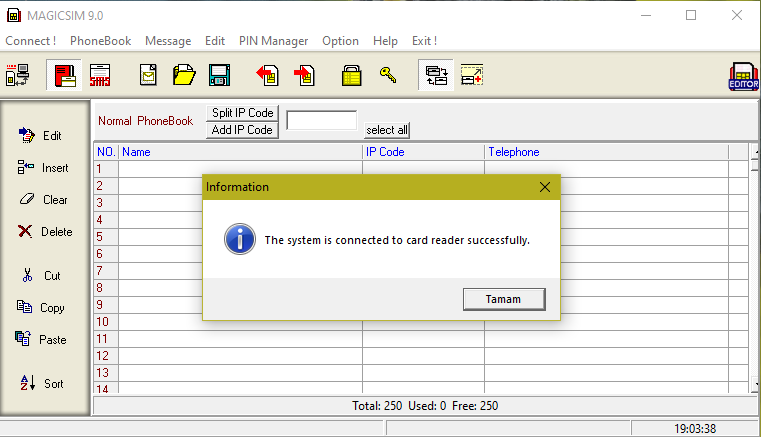Click the NO. column header
Image resolution: width=761 pixels, height=437 pixels.
click(106, 152)
